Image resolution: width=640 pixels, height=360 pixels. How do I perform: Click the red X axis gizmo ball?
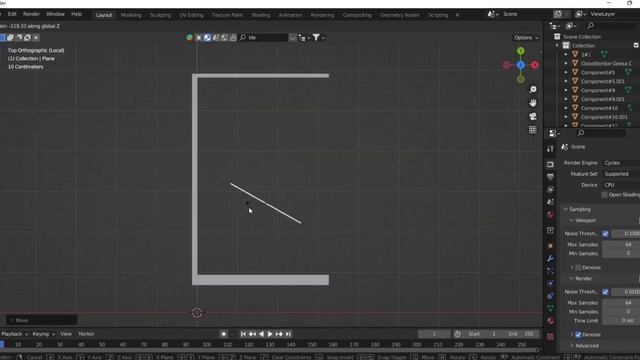pos(534,65)
